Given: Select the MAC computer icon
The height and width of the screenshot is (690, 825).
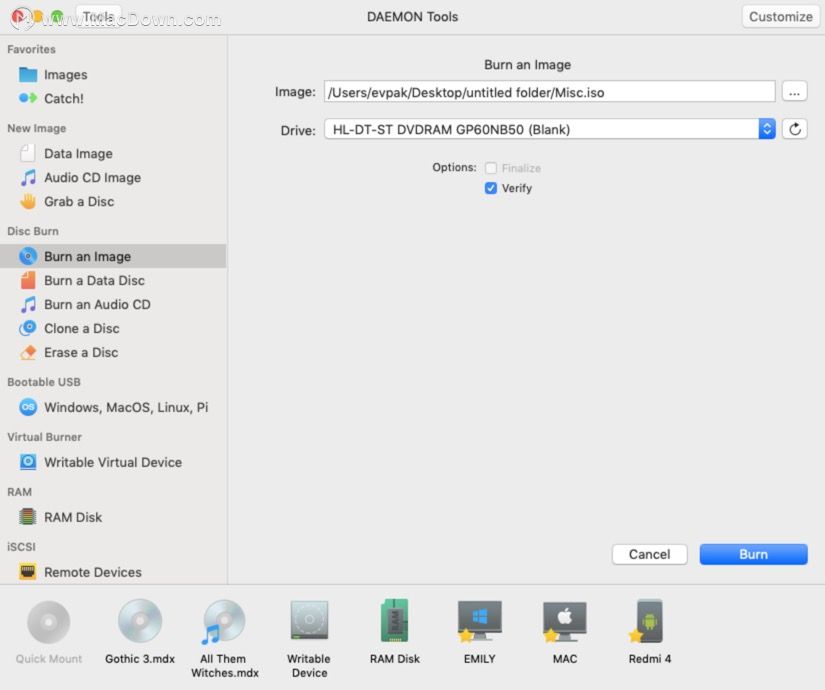Looking at the screenshot, I should click(565, 621).
